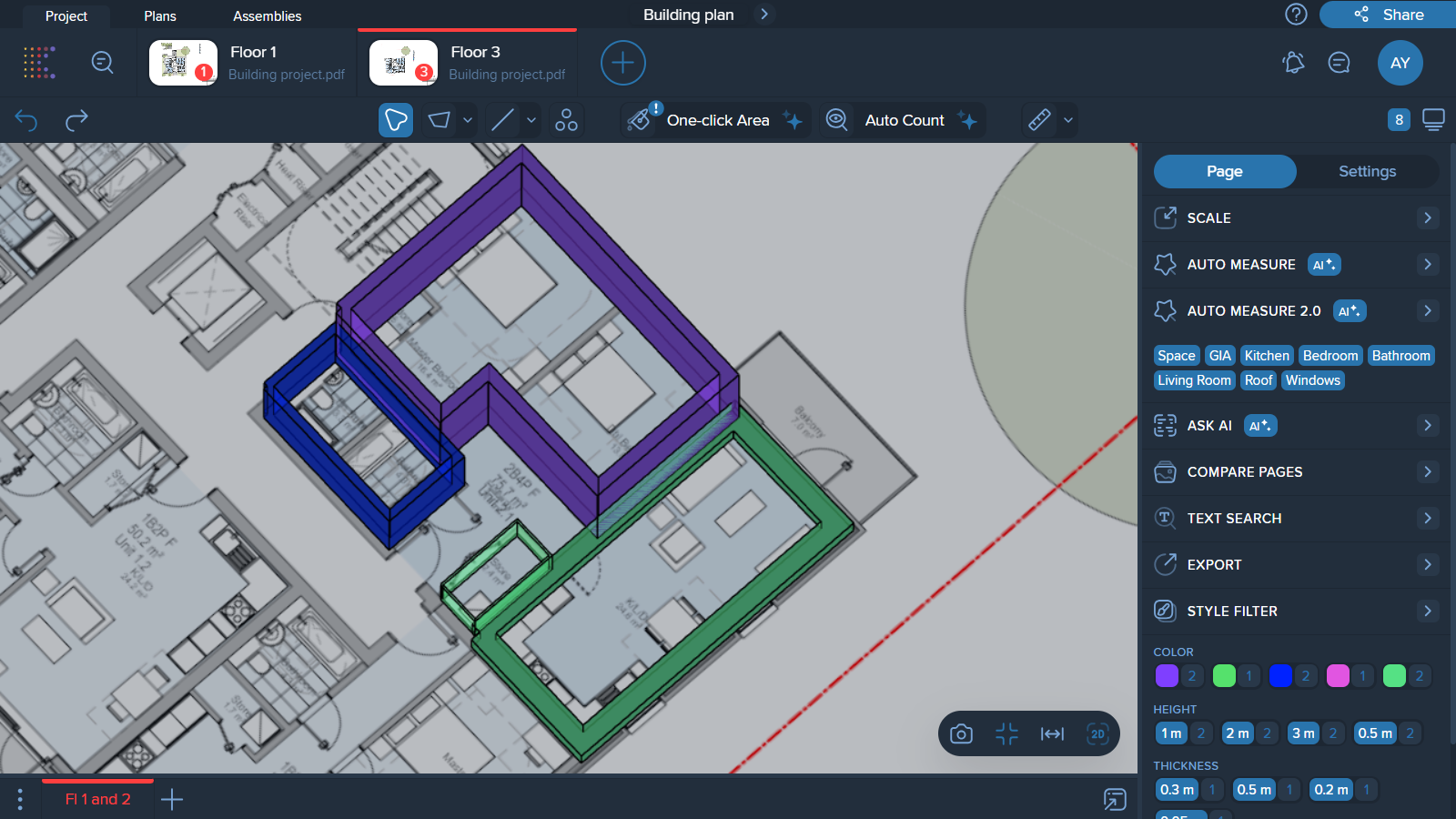Filter by blue color swatch
Screen dimensions: 1456x819
tap(1280, 676)
